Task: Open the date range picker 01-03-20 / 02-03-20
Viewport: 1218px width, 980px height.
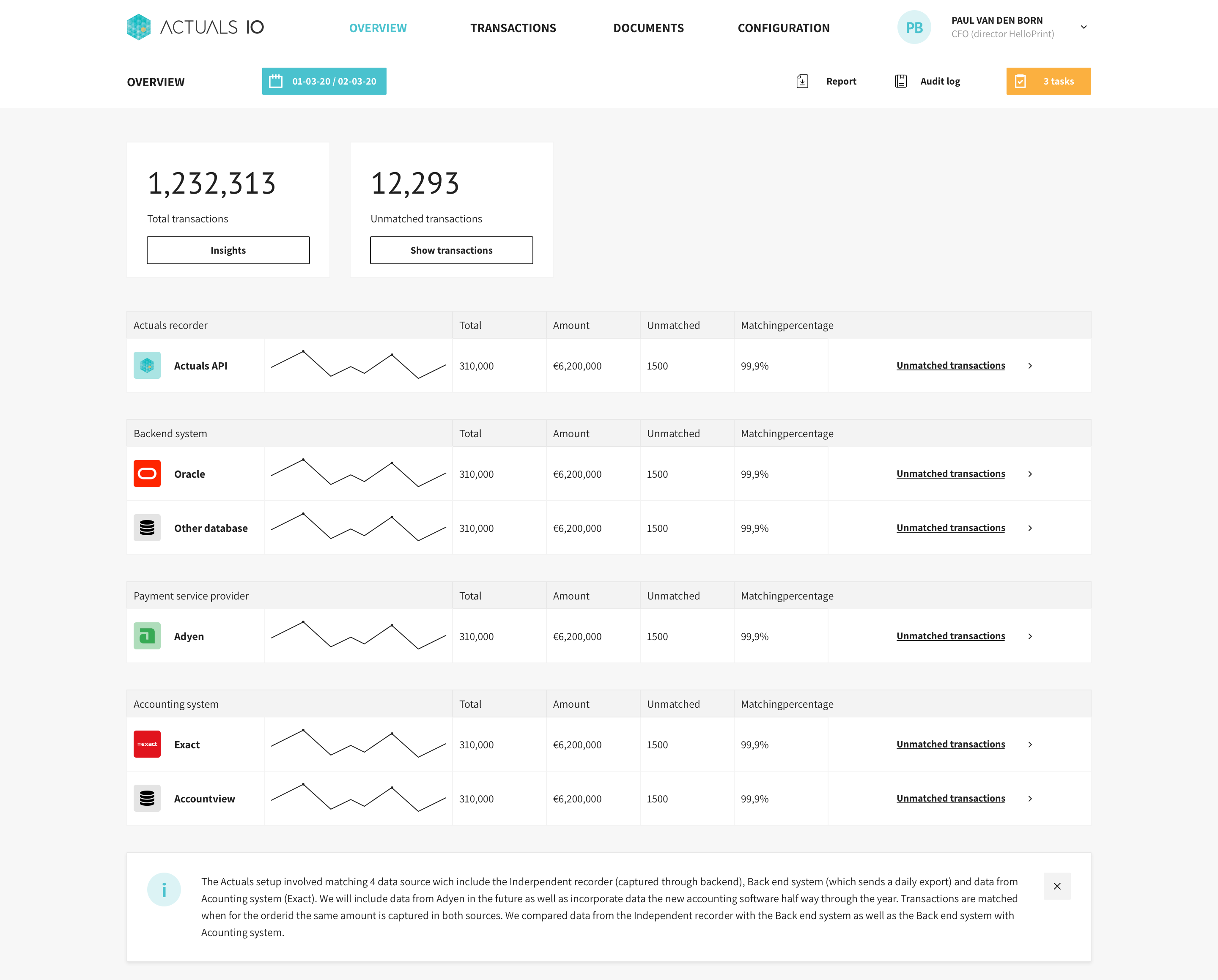Action: [x=324, y=81]
